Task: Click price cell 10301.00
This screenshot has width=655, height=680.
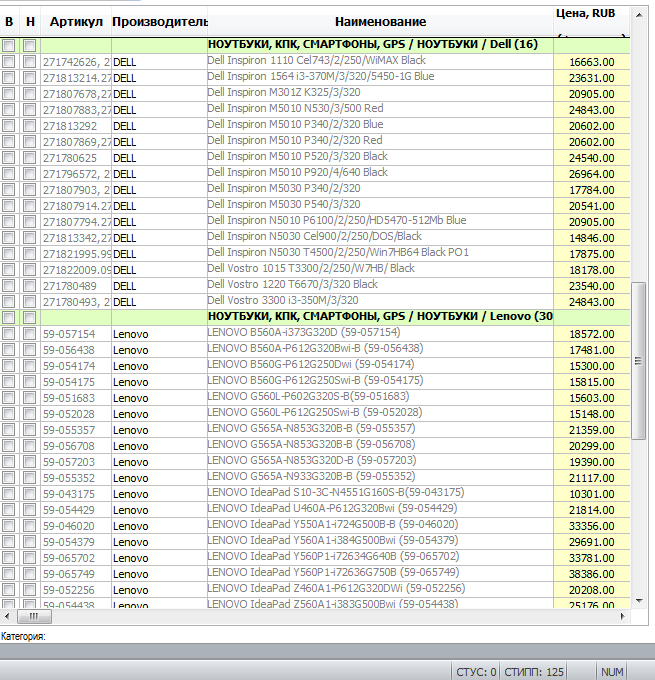Action: click(592, 494)
